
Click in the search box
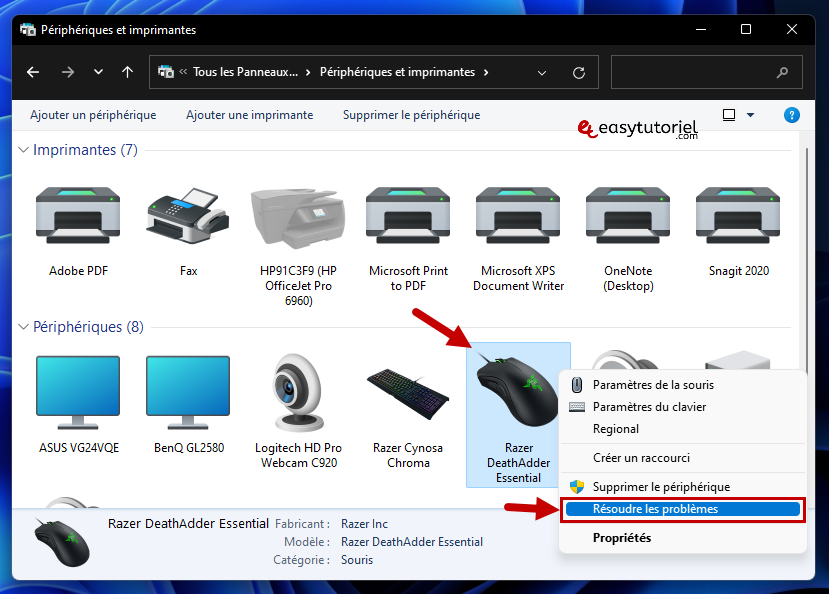point(707,72)
